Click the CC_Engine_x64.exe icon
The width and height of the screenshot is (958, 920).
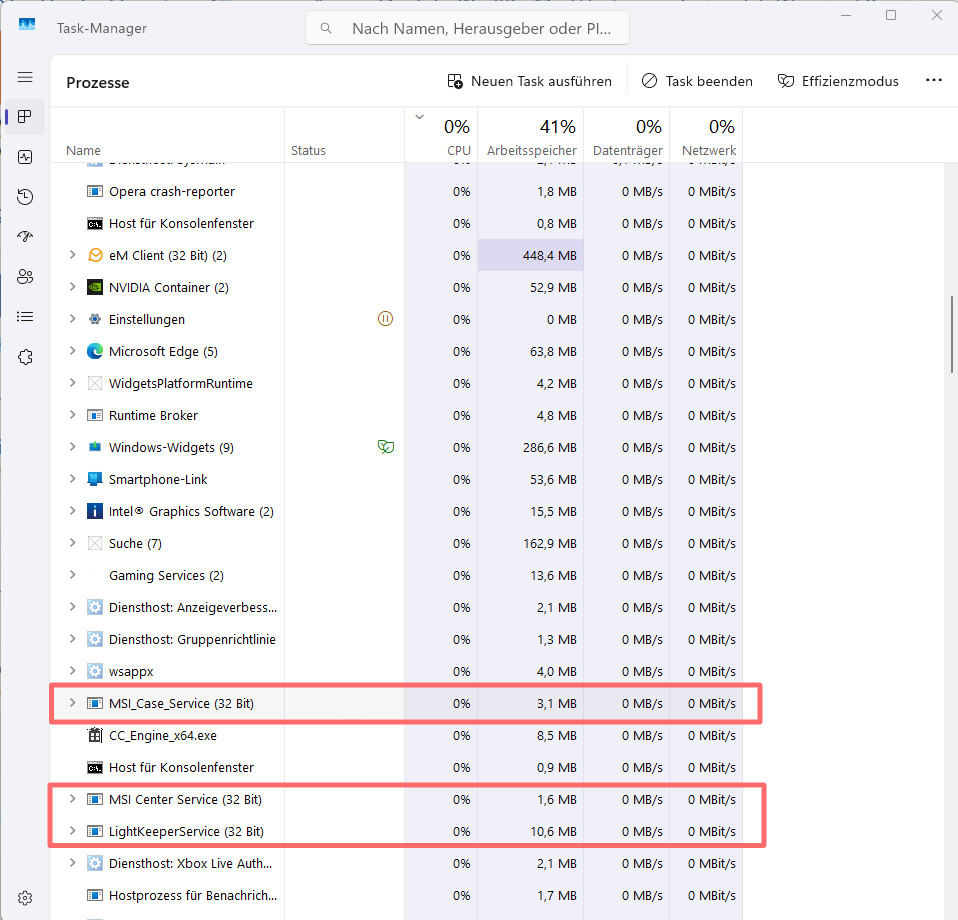pyautogui.click(x=95, y=735)
